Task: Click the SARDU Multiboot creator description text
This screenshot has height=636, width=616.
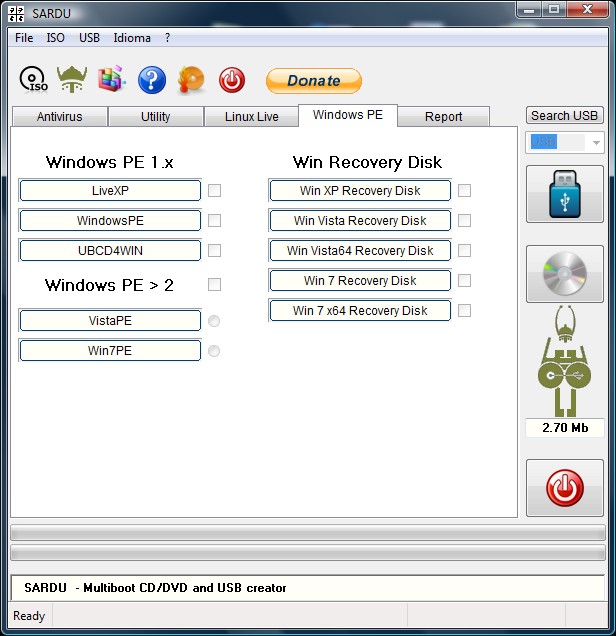Action: 155,588
